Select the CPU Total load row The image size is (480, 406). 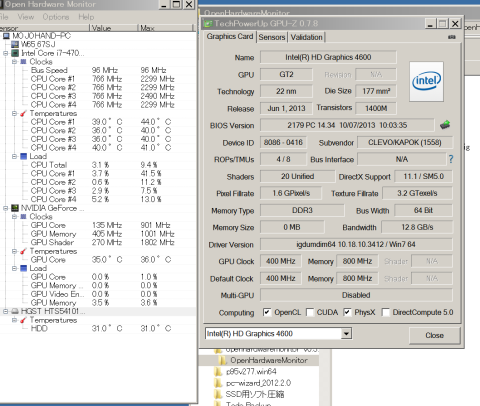(x=97, y=165)
